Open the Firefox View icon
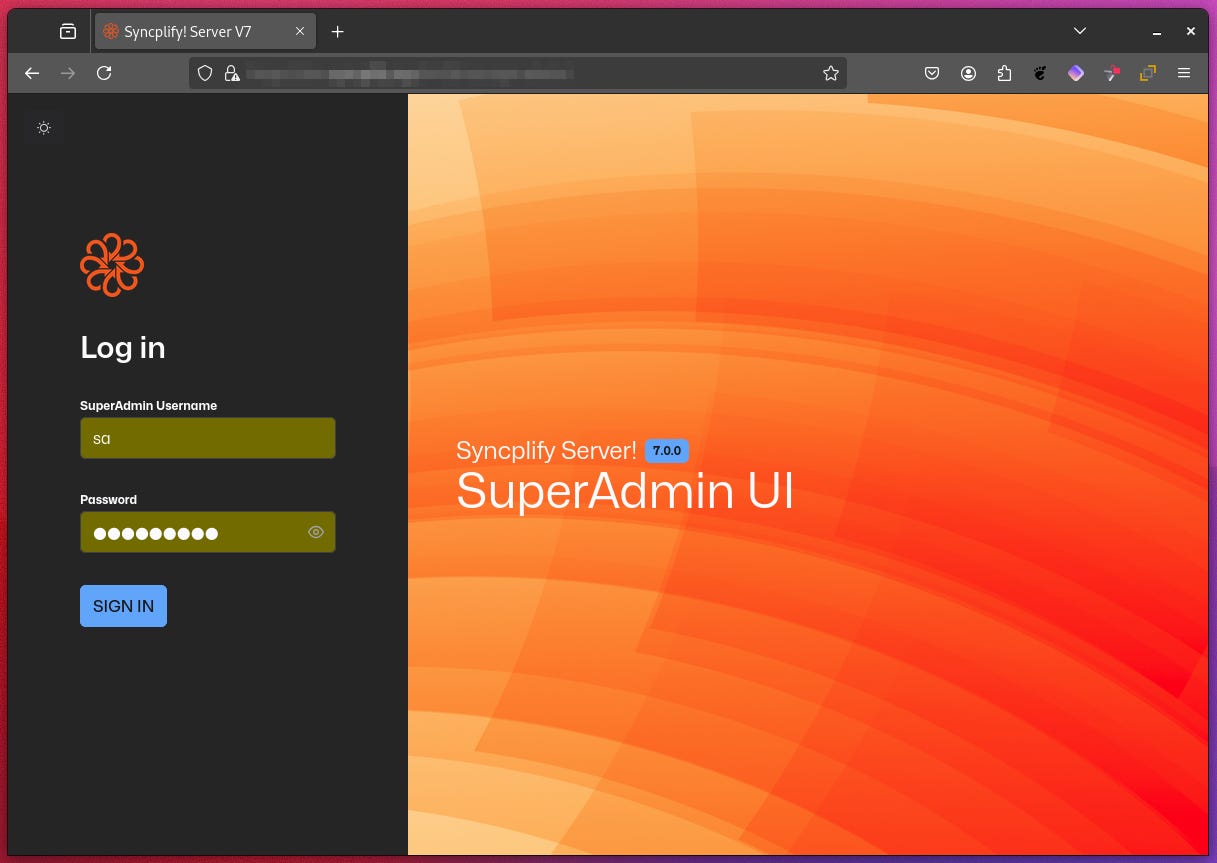The width and height of the screenshot is (1217, 863). [x=68, y=32]
